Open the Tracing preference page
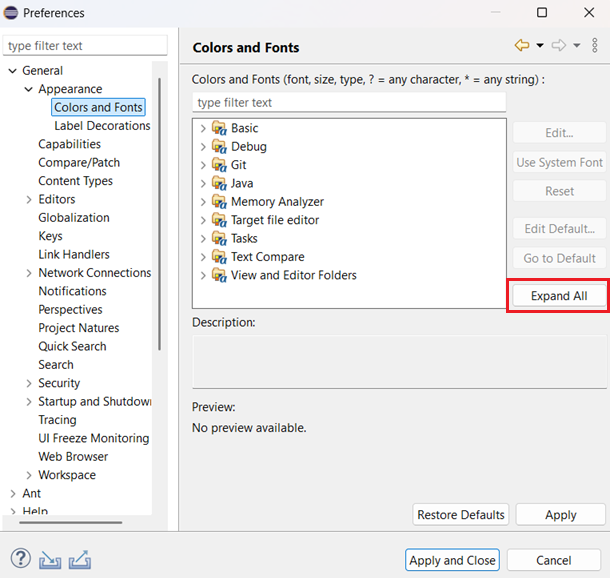The height and width of the screenshot is (578, 610). point(57,420)
